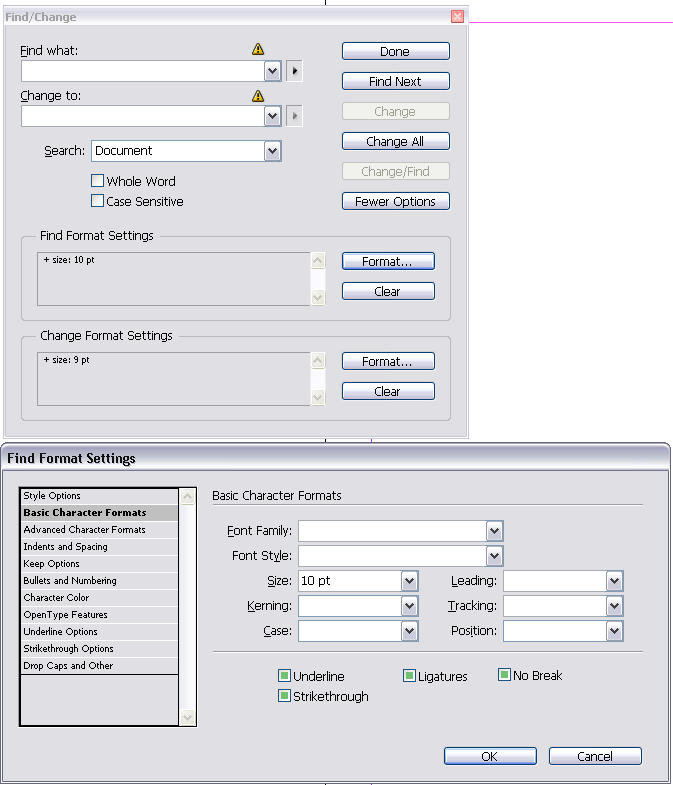
Task: Open the Font Style dropdown
Action: [494, 556]
